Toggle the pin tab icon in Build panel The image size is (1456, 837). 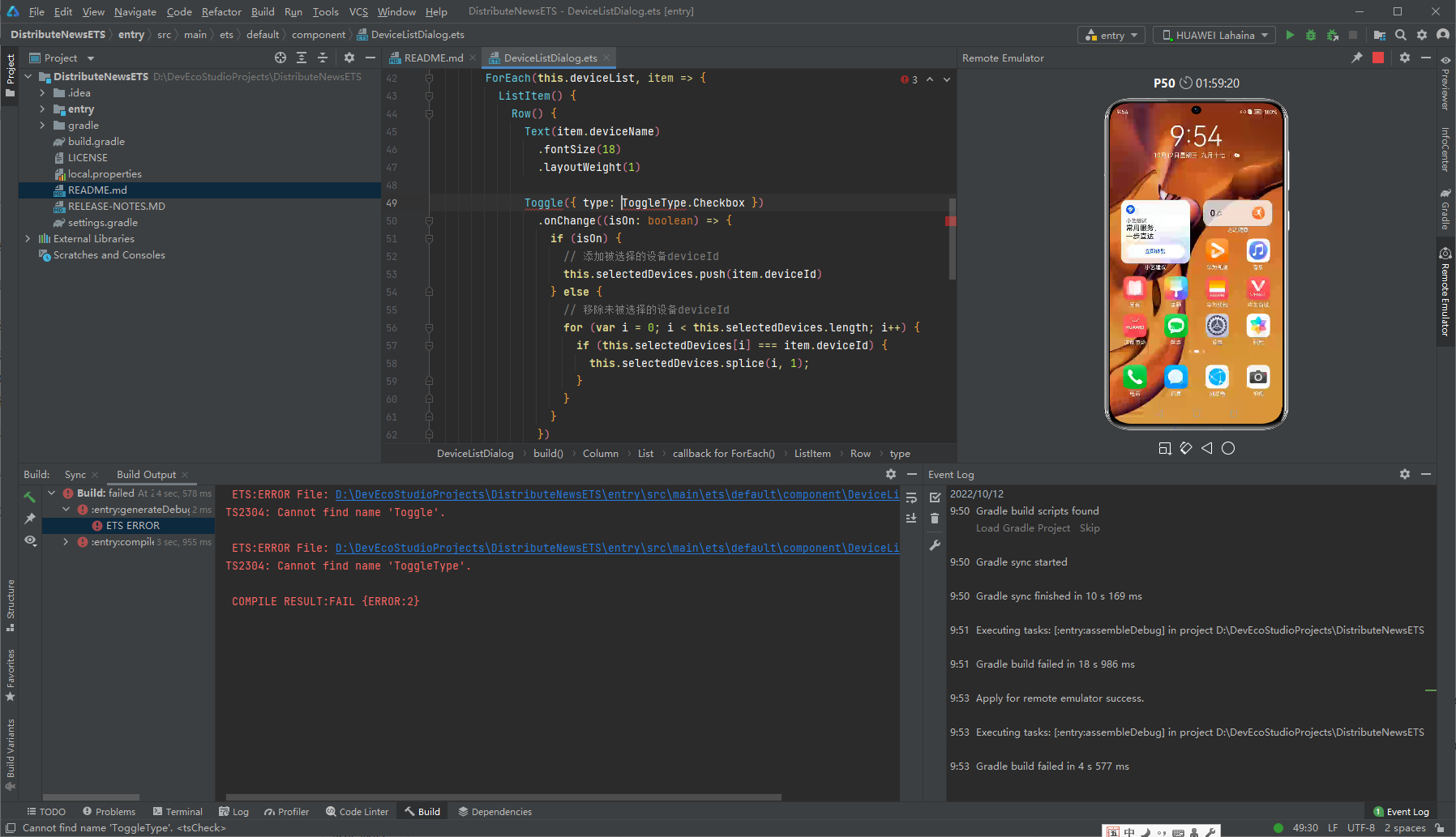pyautogui.click(x=30, y=519)
